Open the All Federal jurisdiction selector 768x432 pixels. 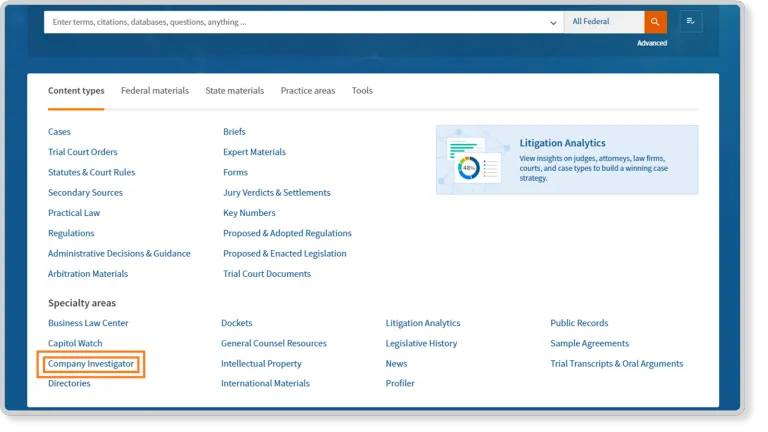pyautogui.click(x=603, y=21)
